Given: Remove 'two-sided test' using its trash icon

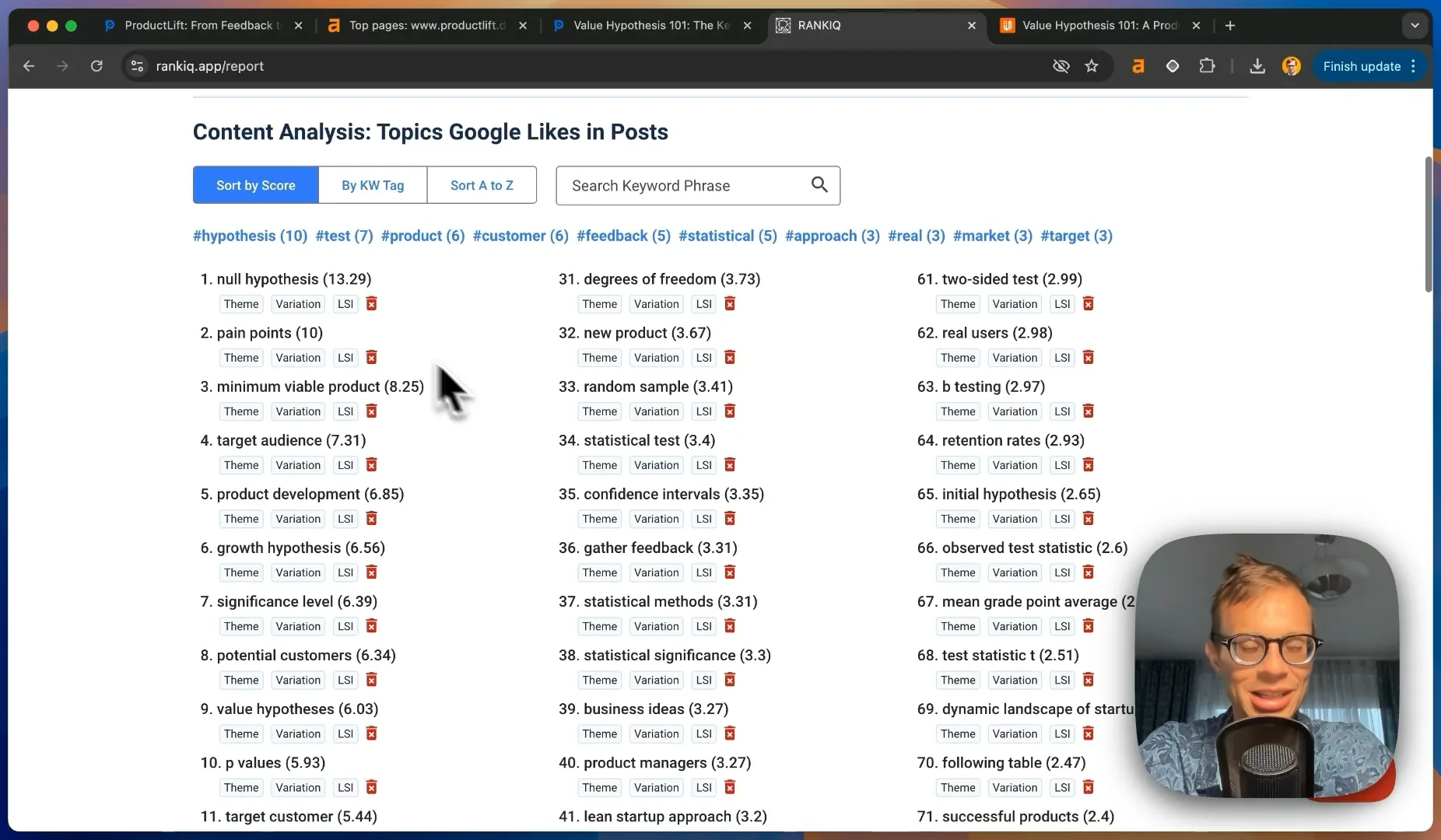Looking at the screenshot, I should point(1089,303).
